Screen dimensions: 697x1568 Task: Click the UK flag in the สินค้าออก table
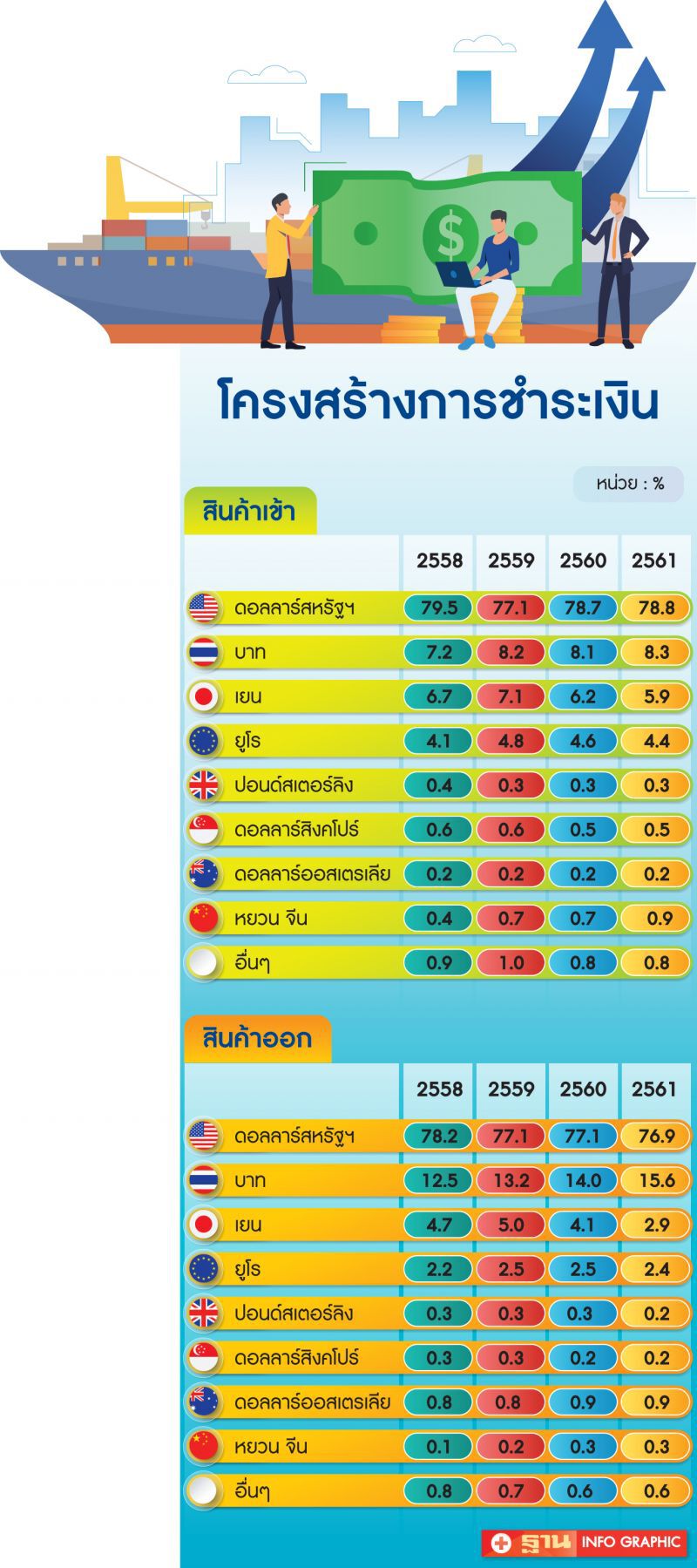tap(204, 1313)
